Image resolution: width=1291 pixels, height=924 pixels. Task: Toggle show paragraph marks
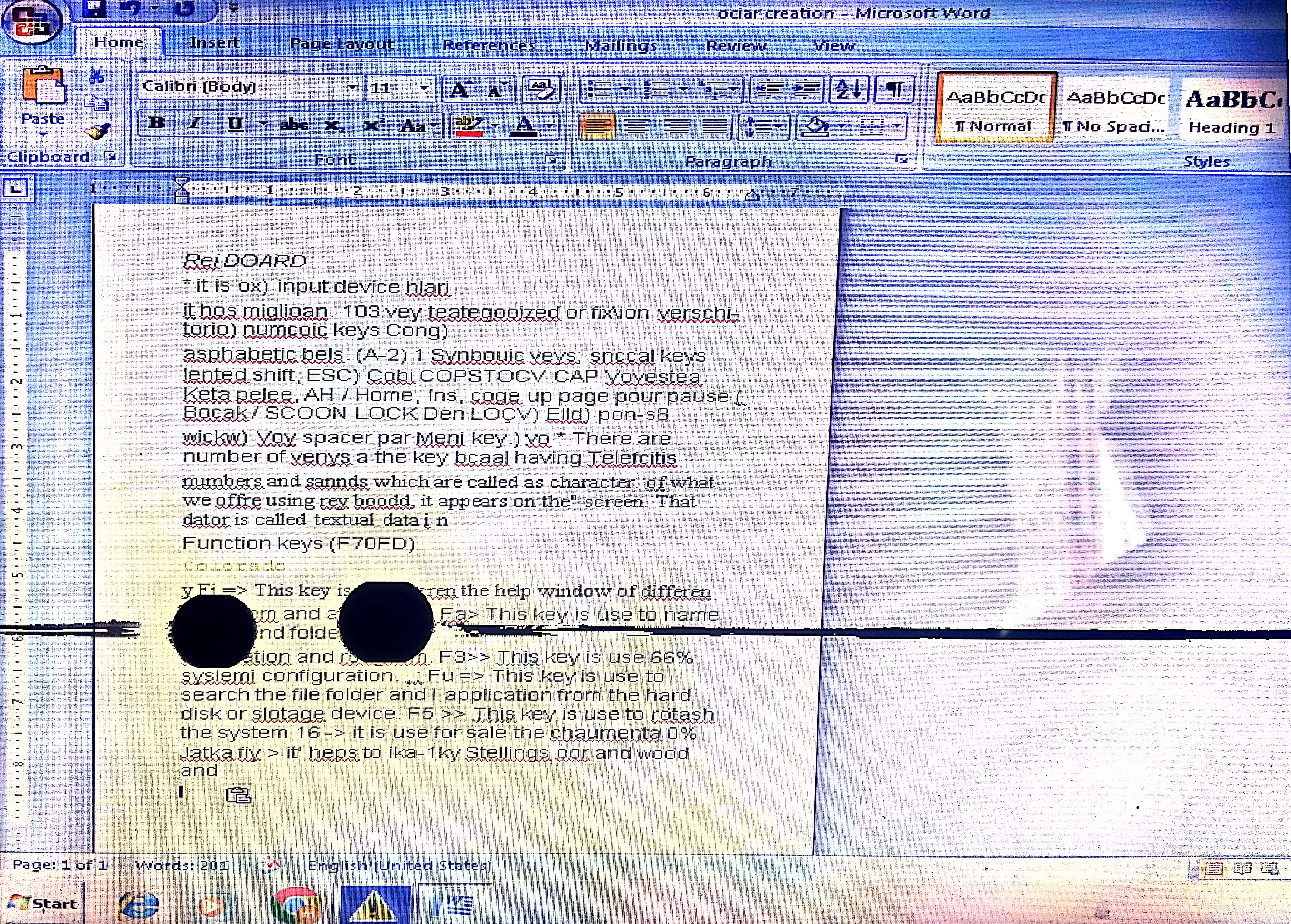tap(894, 89)
